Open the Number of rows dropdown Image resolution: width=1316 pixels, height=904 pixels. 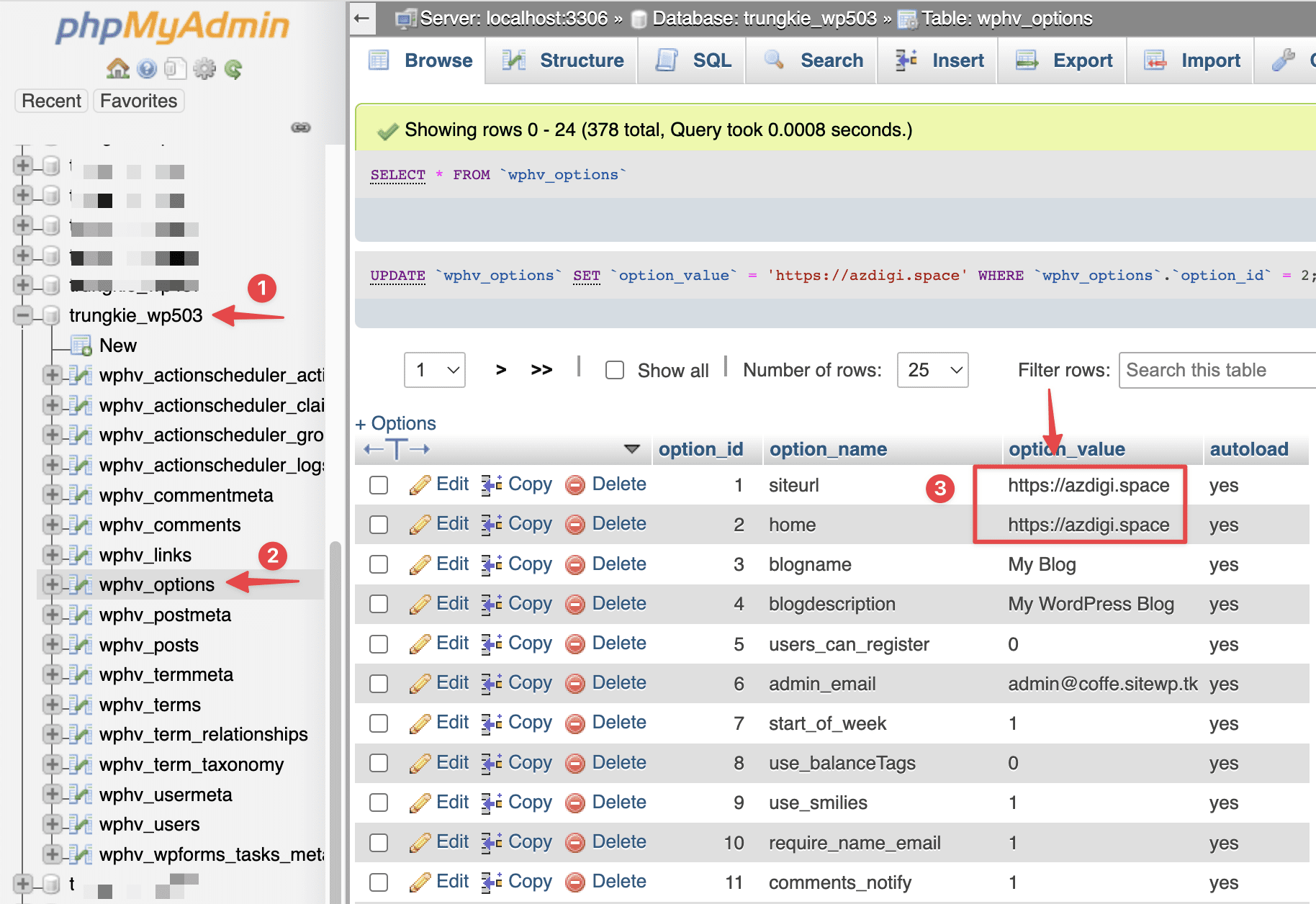tap(932, 370)
